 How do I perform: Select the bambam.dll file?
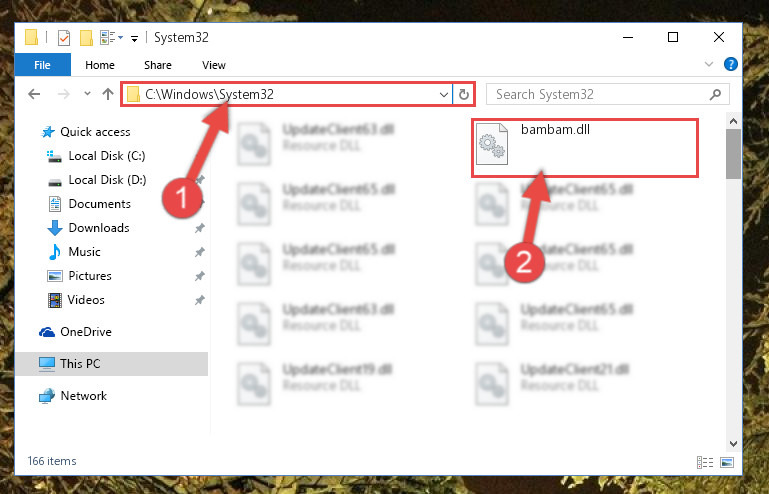(585, 148)
